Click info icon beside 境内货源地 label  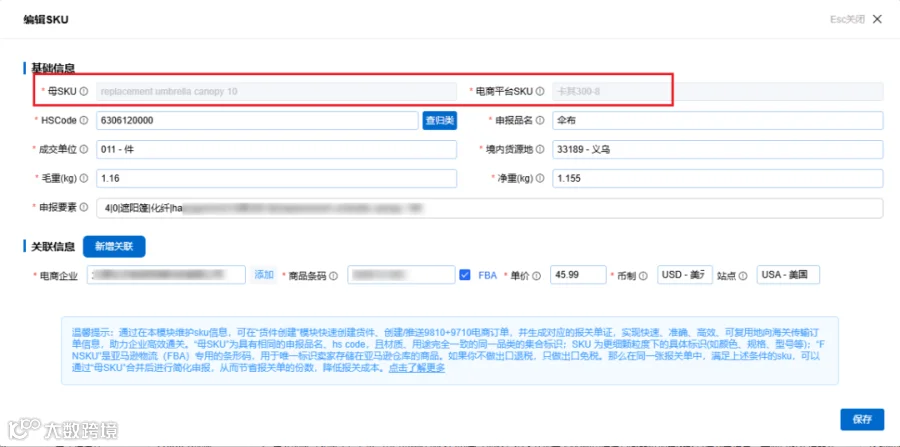pyautogui.click(x=540, y=149)
